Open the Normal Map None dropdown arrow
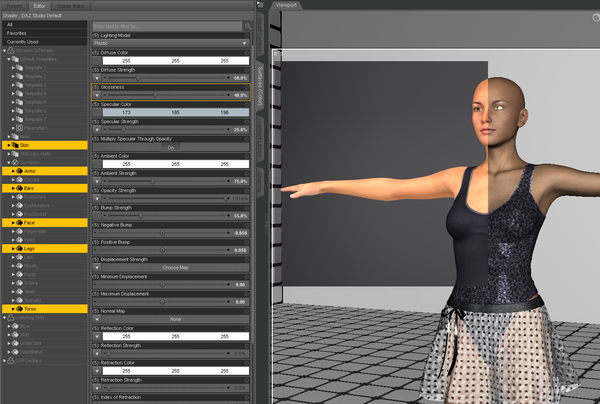 pos(97,319)
